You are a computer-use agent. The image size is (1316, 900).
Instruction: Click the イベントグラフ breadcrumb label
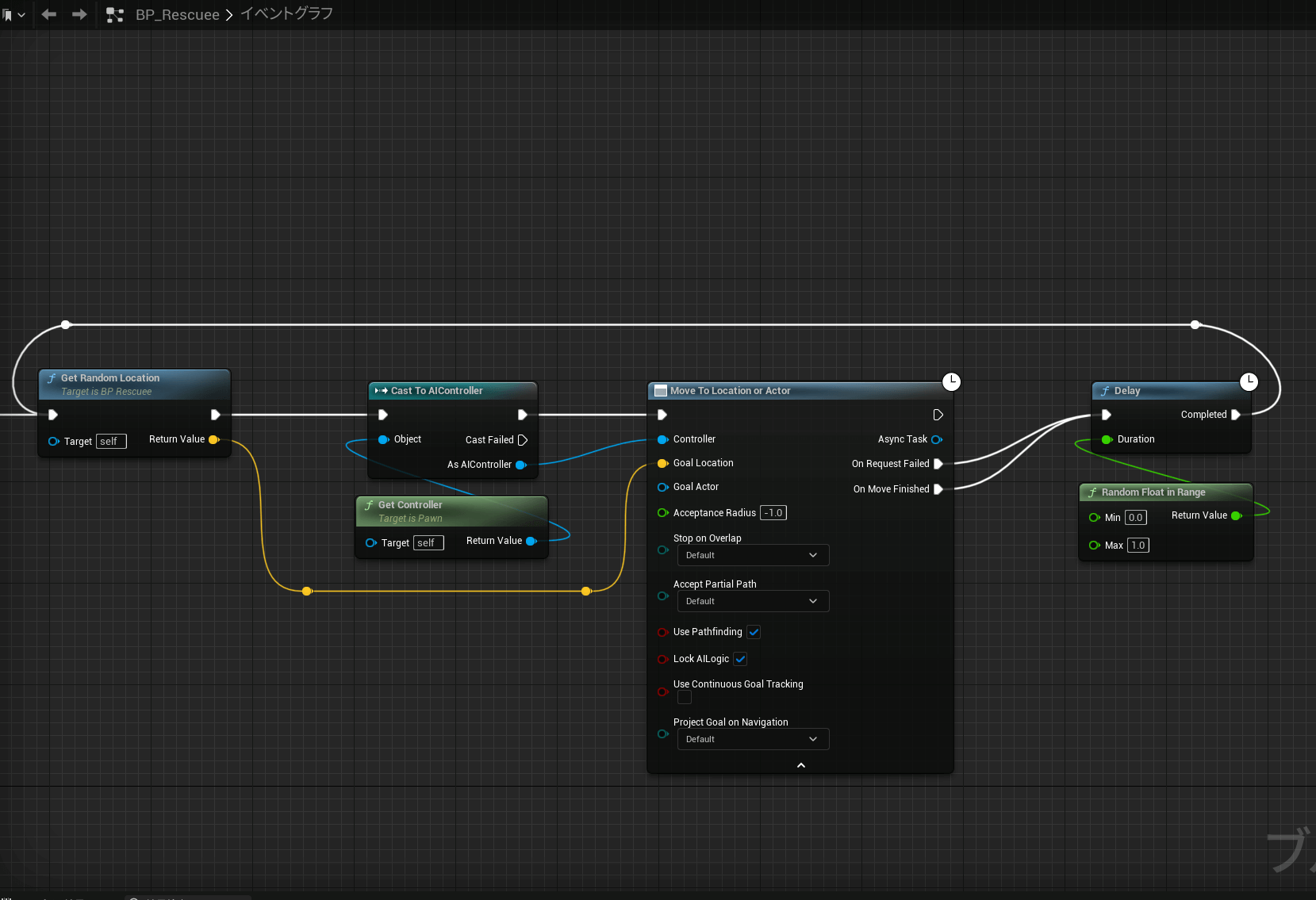coord(286,14)
